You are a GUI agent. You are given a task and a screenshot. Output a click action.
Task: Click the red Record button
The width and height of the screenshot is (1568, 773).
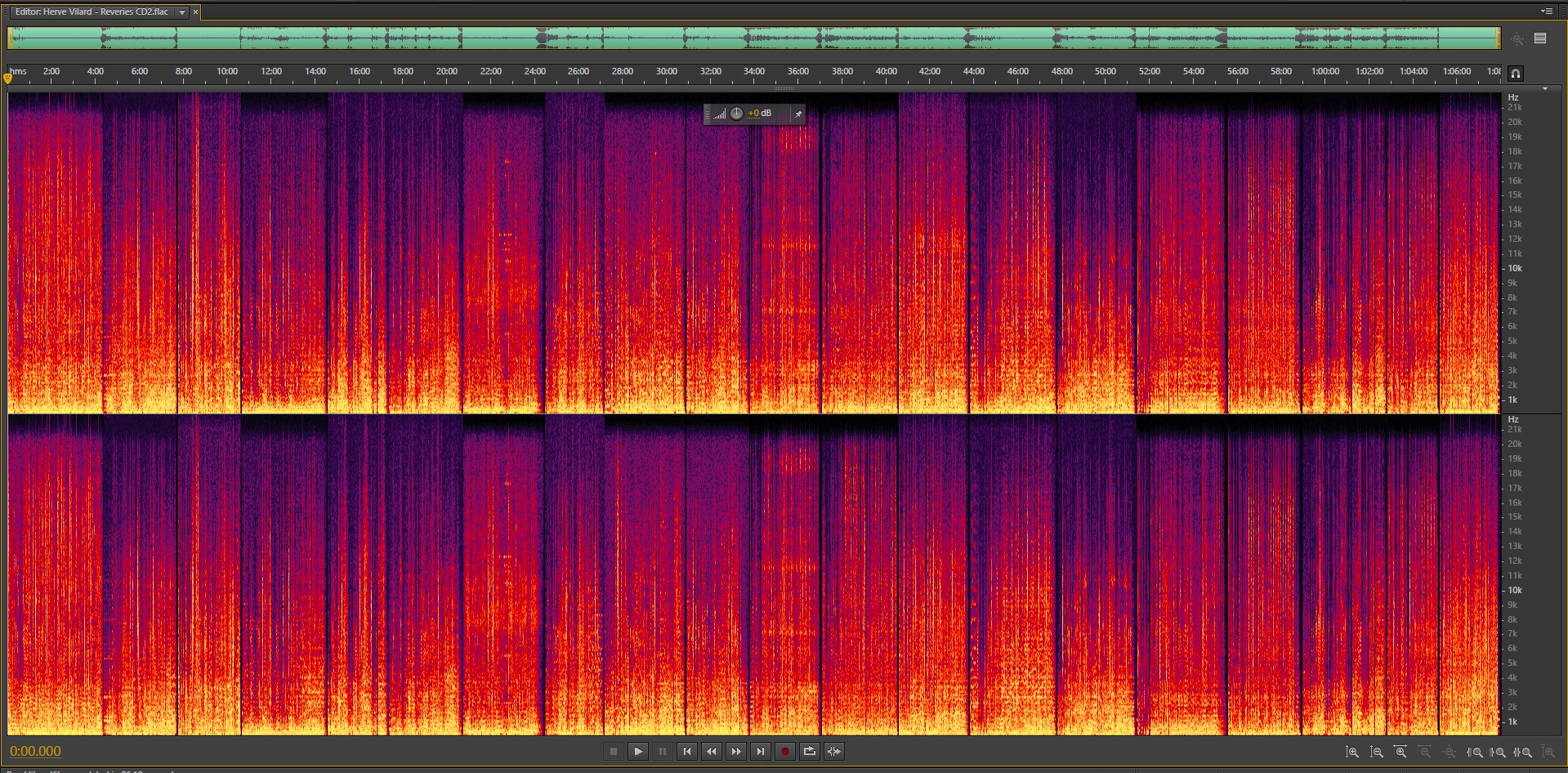click(785, 752)
